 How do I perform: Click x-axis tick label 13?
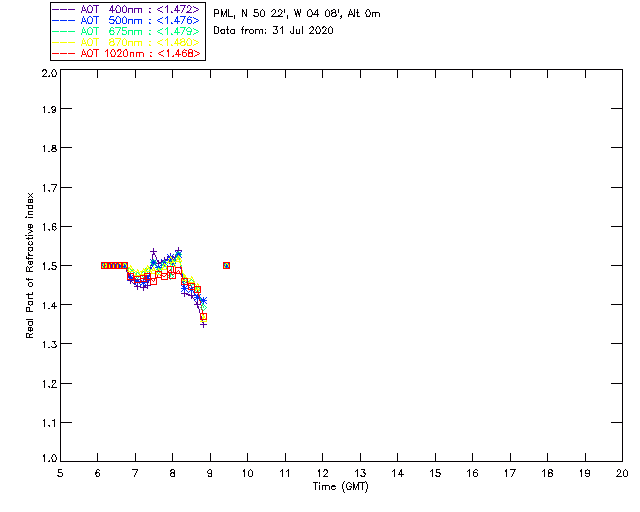[360, 473]
